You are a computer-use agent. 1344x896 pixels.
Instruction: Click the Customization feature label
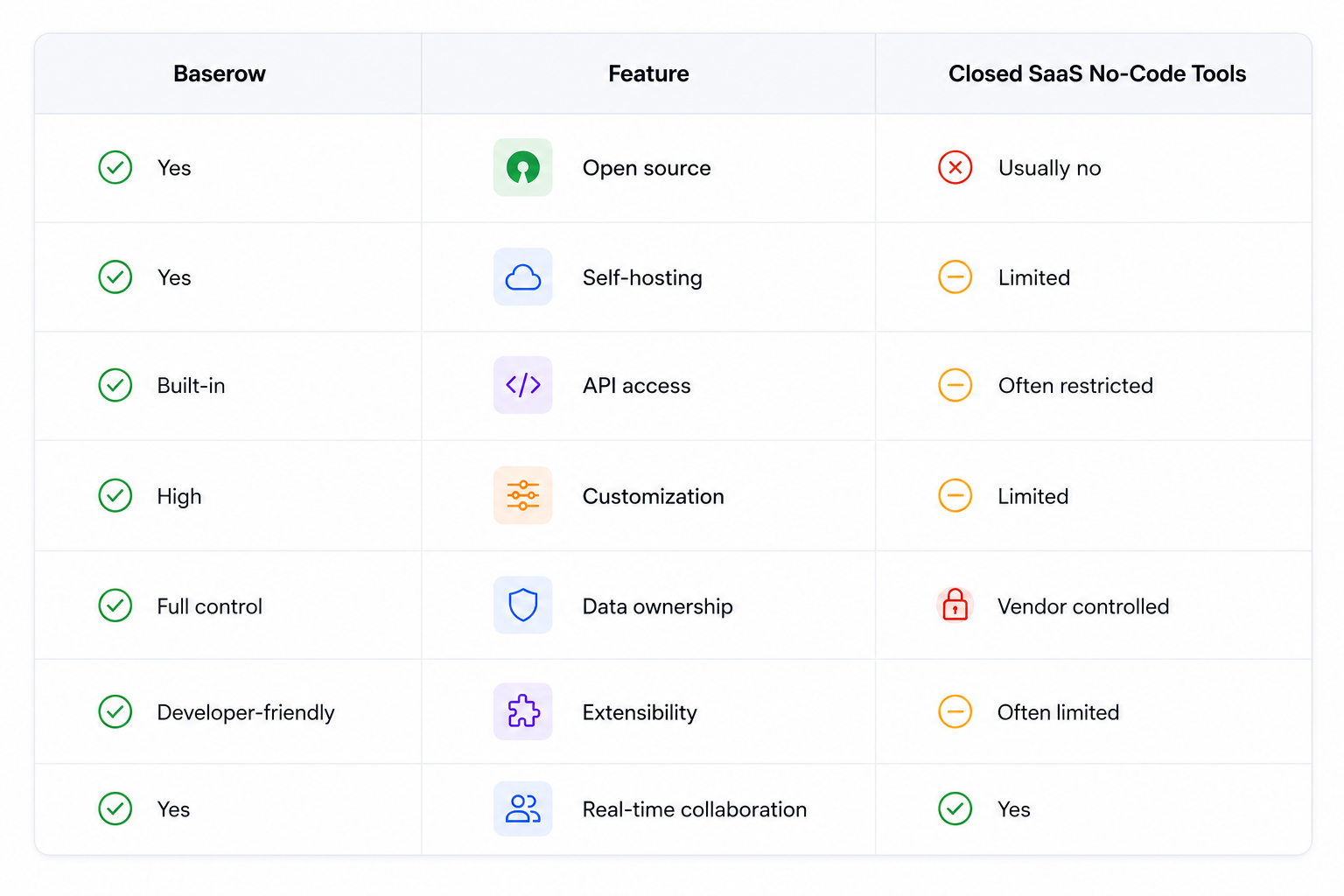pos(654,496)
